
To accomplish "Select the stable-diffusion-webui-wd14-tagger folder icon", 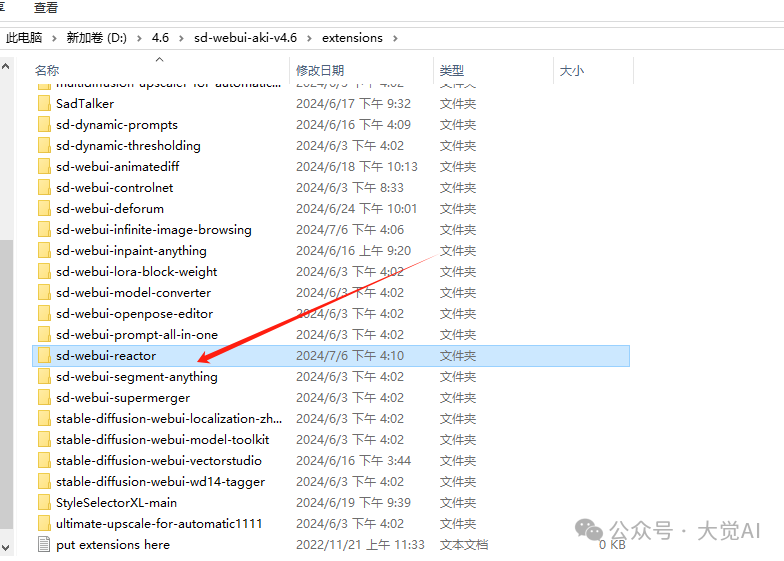I will [x=44, y=482].
